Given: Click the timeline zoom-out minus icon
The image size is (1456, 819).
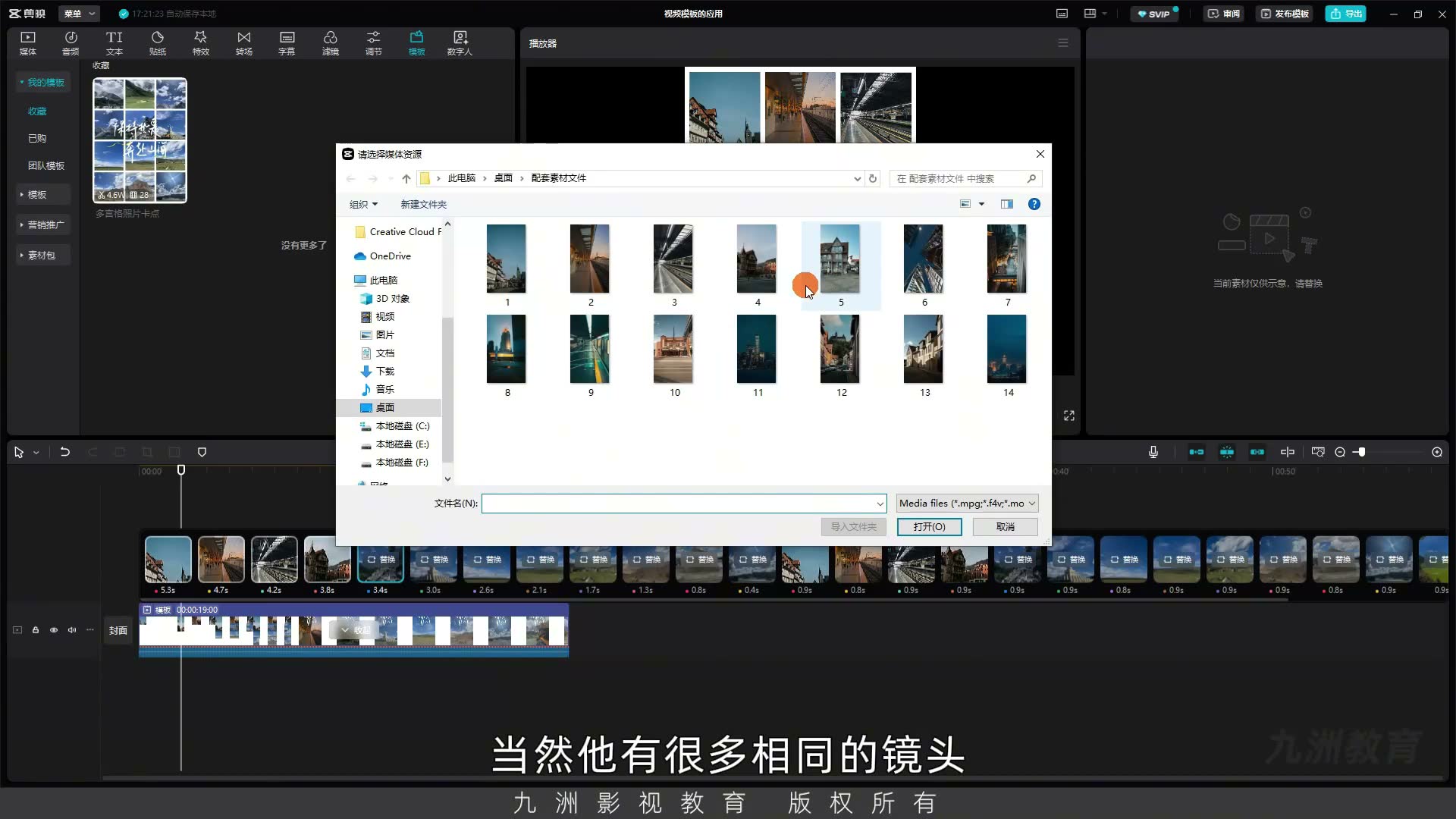Looking at the screenshot, I should (1340, 453).
